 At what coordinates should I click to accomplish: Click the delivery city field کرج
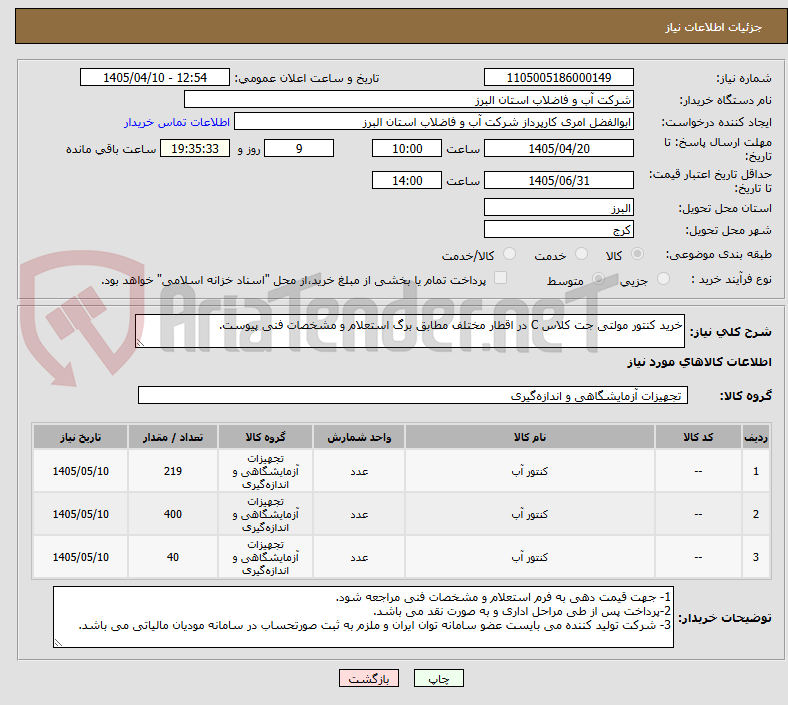558,230
